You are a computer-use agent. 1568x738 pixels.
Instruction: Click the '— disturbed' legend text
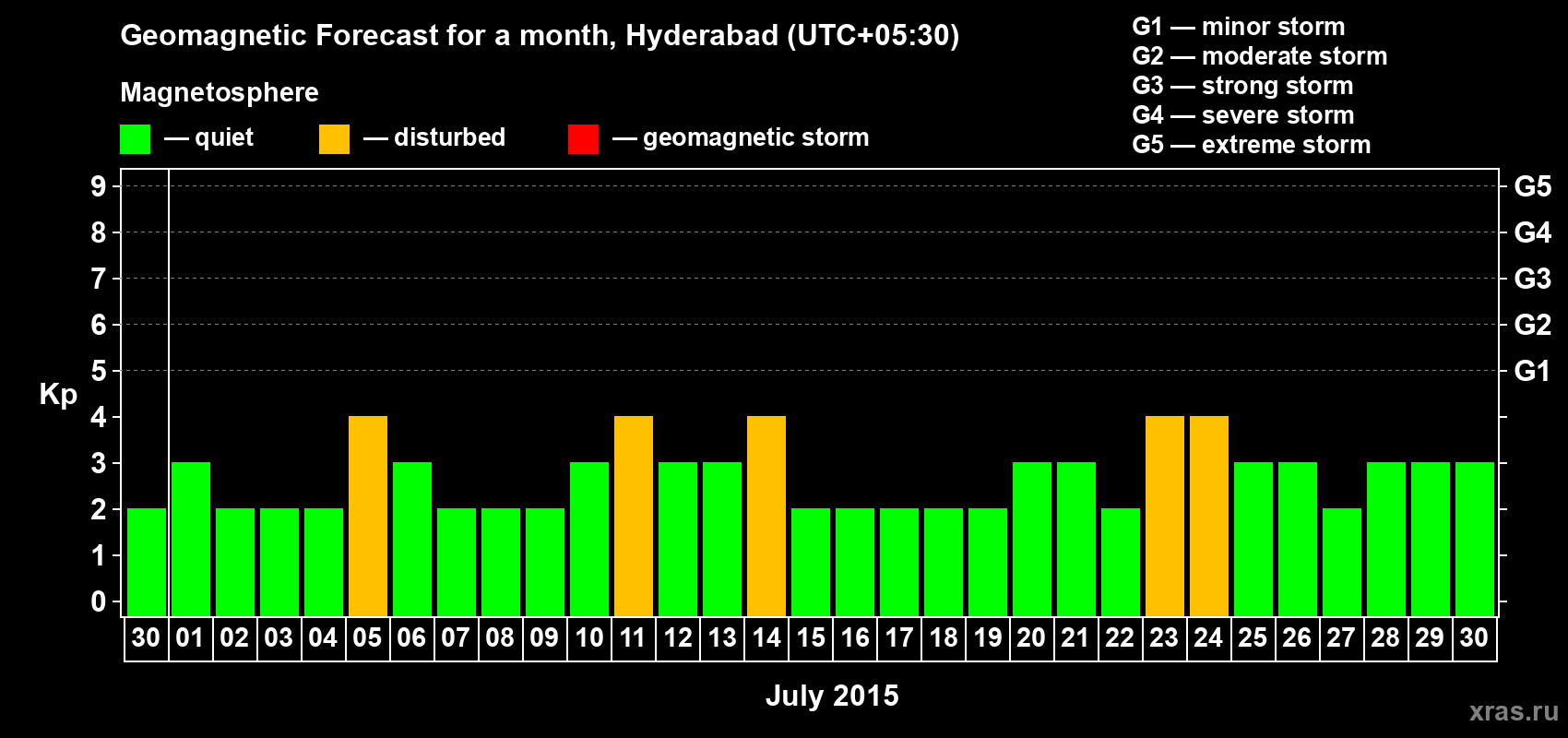point(434,137)
